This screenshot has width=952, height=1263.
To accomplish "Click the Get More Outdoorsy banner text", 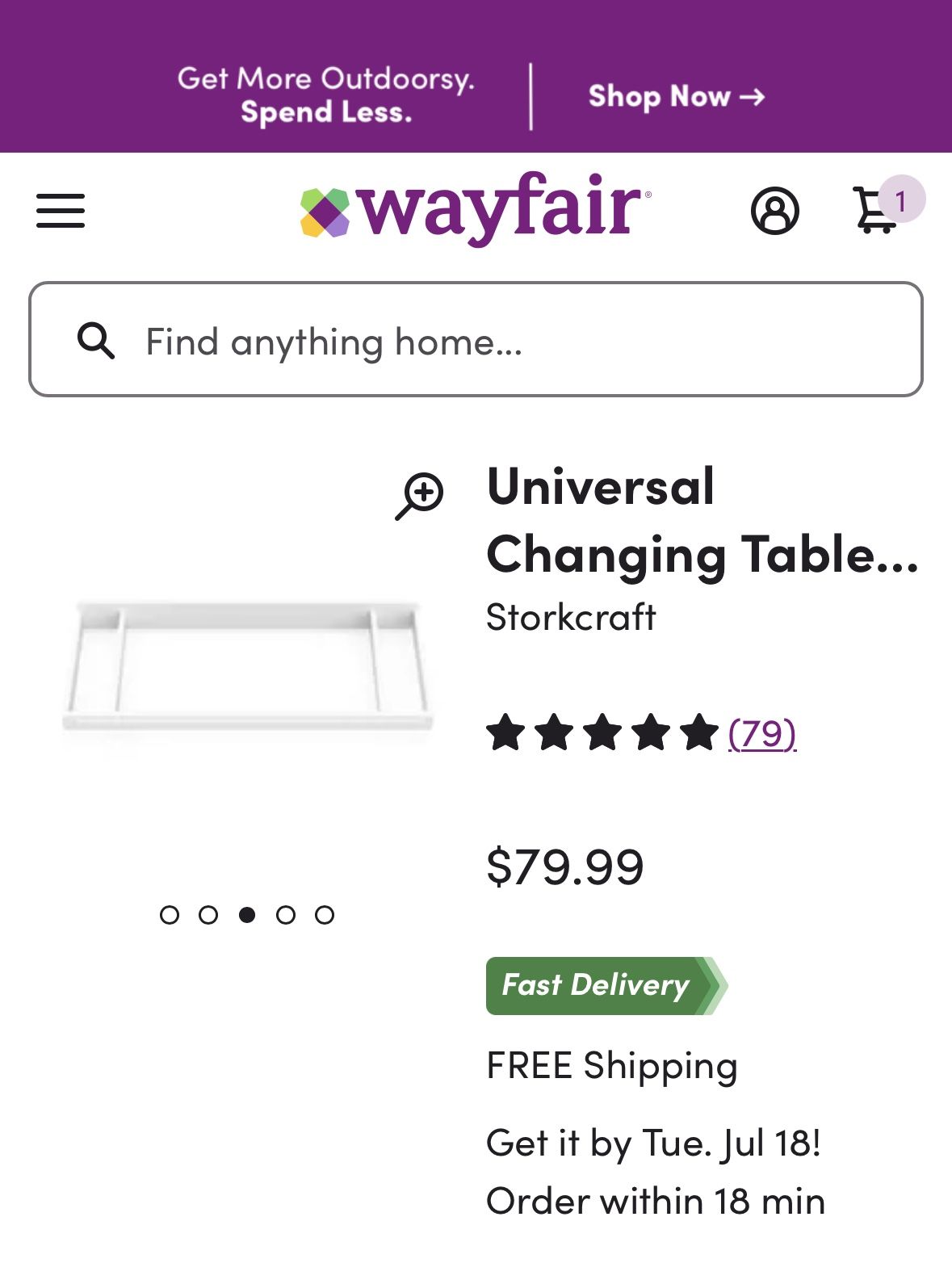I will click(x=325, y=95).
